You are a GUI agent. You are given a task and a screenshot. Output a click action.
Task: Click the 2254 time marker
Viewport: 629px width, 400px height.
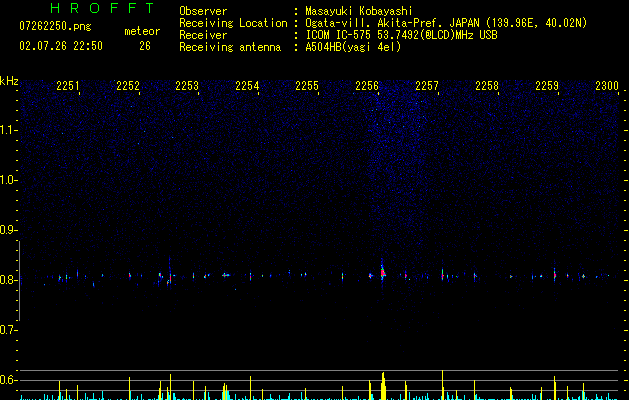click(x=247, y=86)
